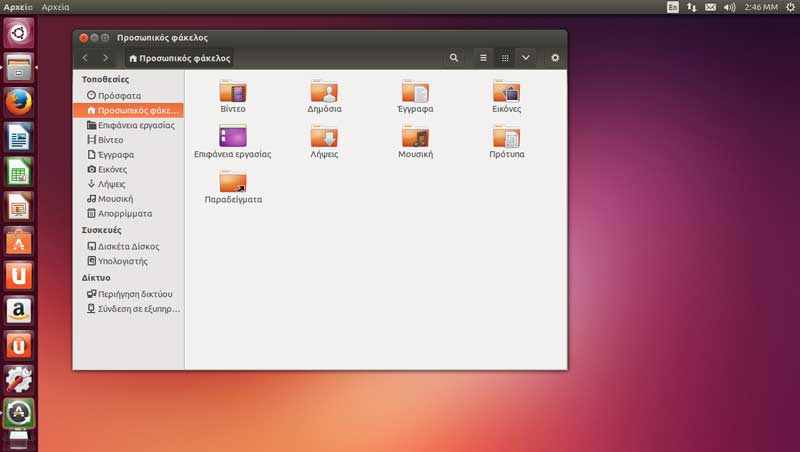Open the mail envelope indicator
Screen dimensions: 800x452
tap(710, 7)
